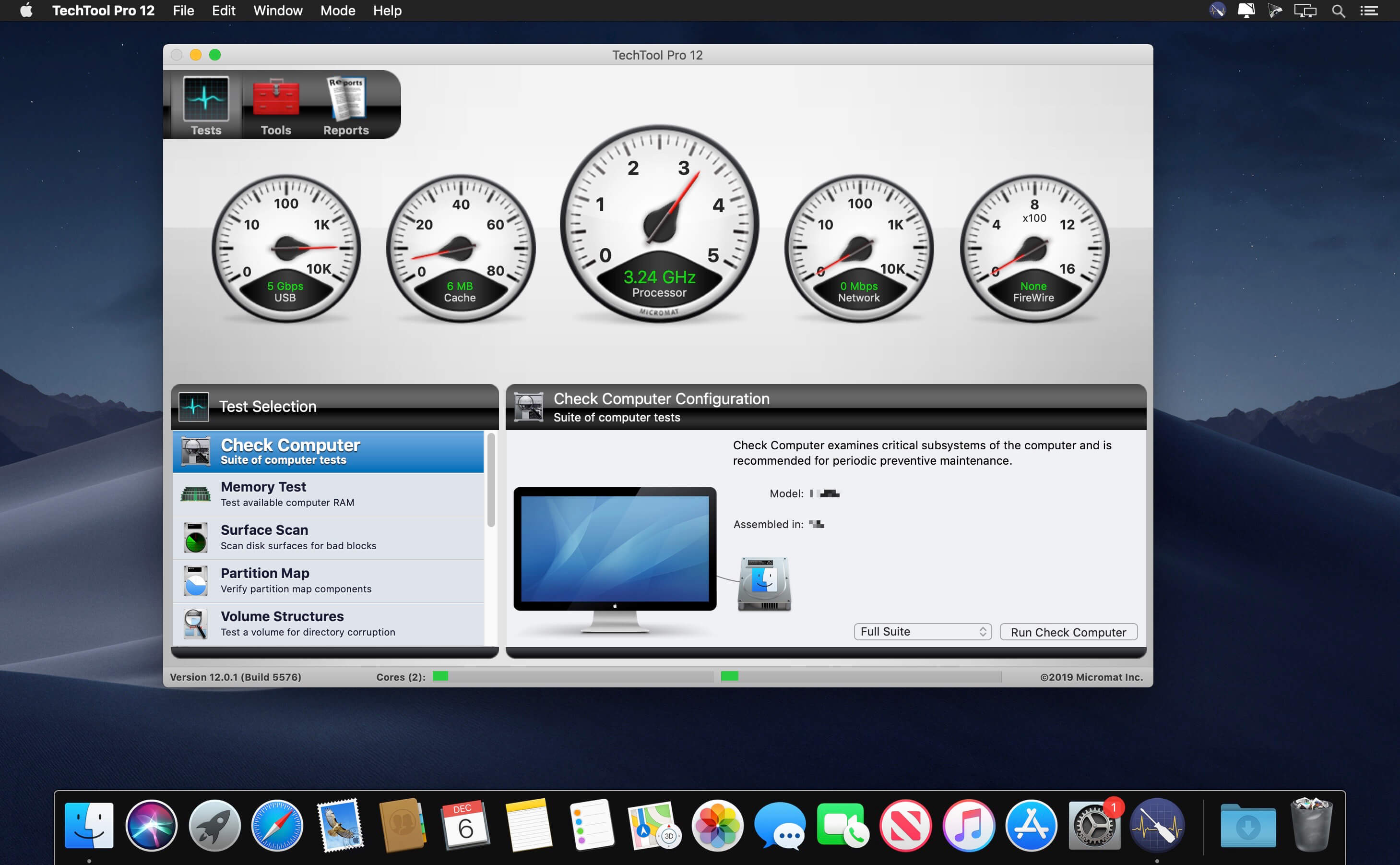The height and width of the screenshot is (865, 1400).
Task: Open News app from the Dock
Action: click(905, 825)
